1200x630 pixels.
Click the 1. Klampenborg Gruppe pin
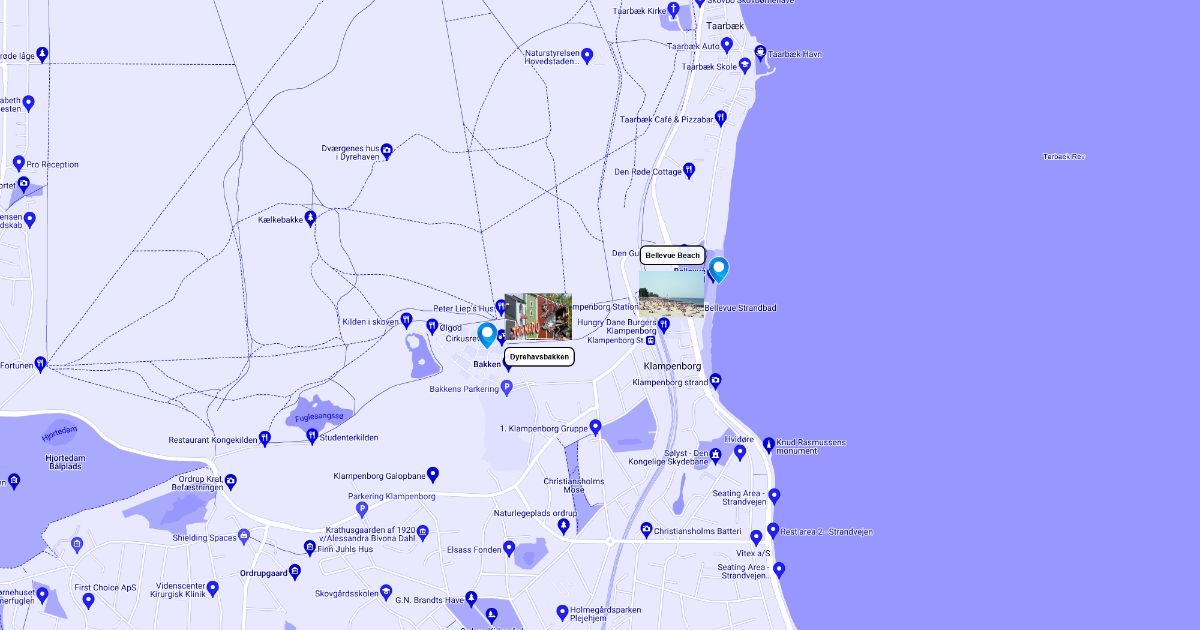pos(596,428)
